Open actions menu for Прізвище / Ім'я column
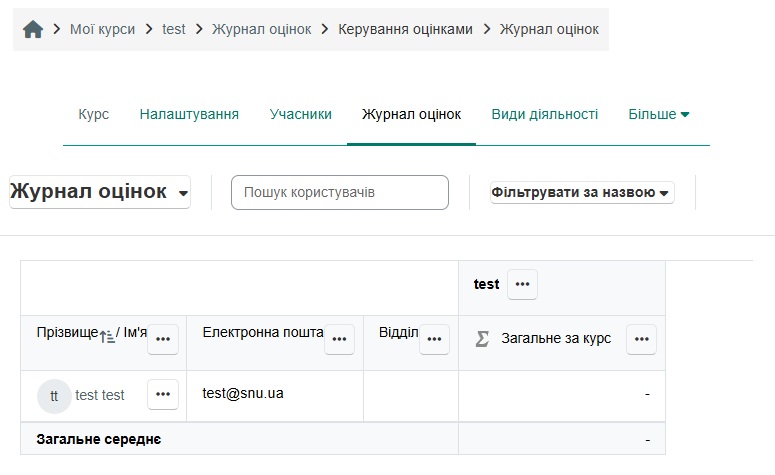775x475 pixels. [163, 339]
